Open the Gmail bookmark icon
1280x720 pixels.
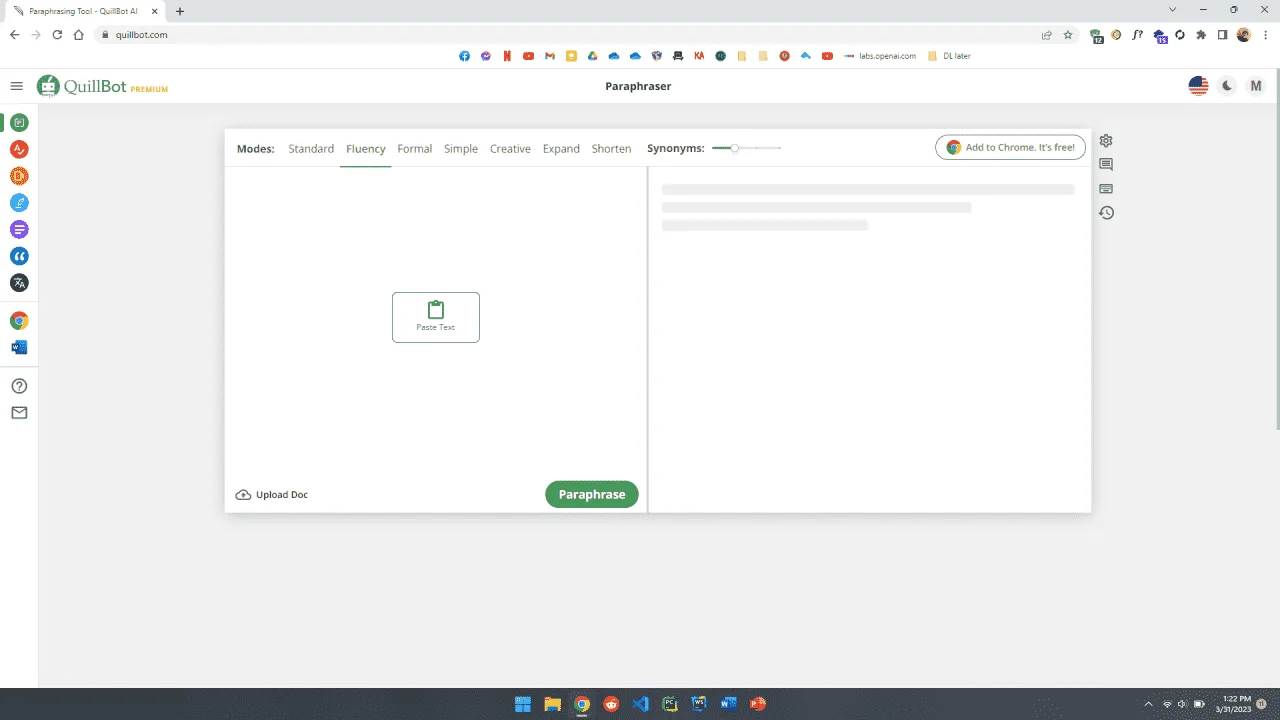(x=550, y=56)
